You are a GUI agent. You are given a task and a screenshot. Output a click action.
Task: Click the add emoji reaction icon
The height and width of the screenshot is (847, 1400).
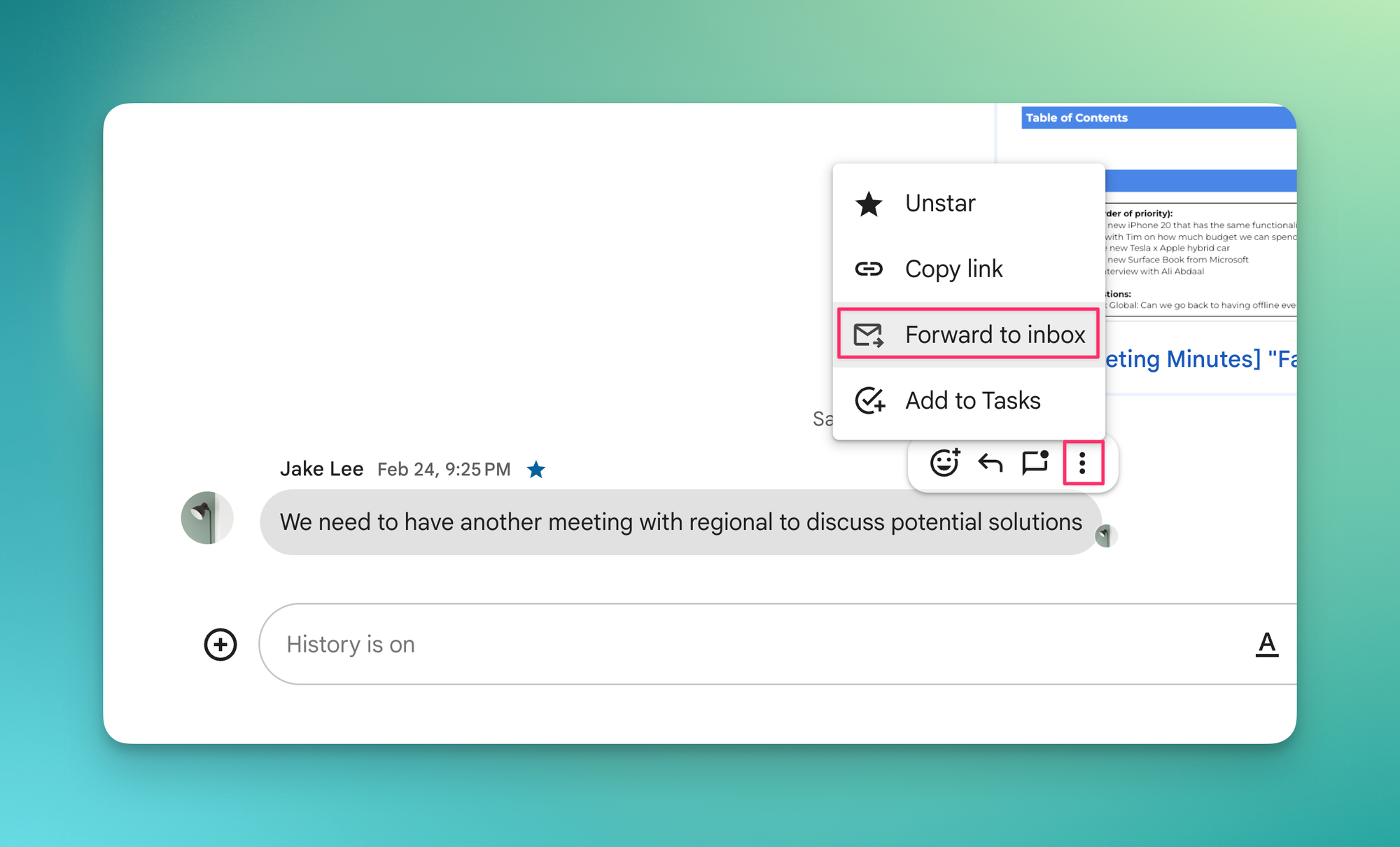pyautogui.click(x=944, y=463)
